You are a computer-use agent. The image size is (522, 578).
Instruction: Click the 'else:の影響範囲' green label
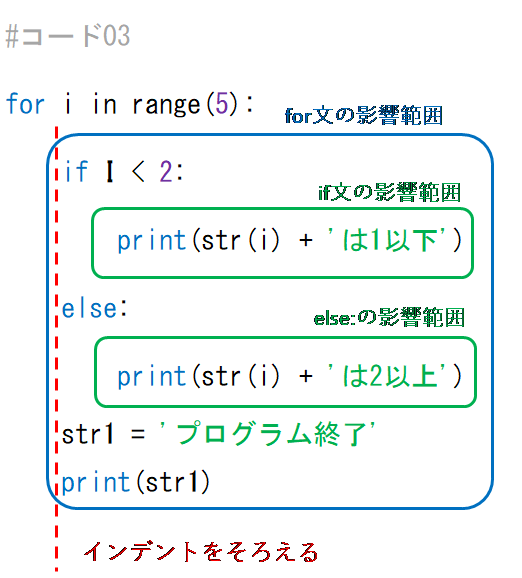389,317
